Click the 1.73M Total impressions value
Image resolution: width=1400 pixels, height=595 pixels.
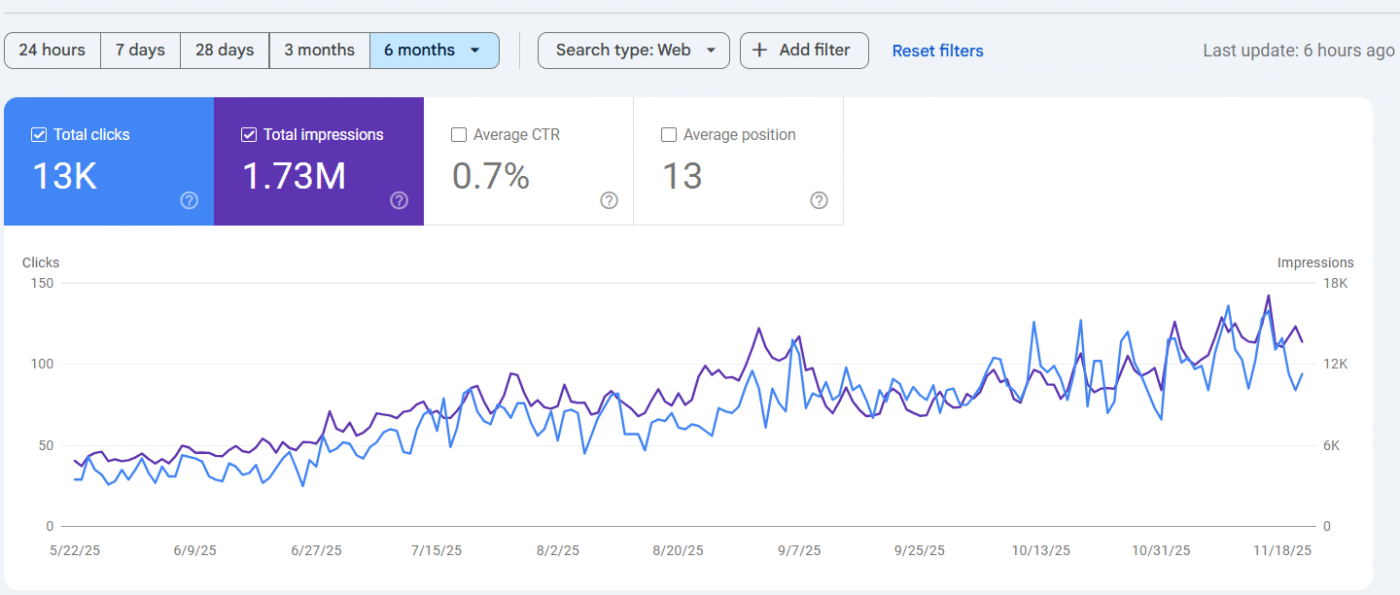[x=294, y=176]
